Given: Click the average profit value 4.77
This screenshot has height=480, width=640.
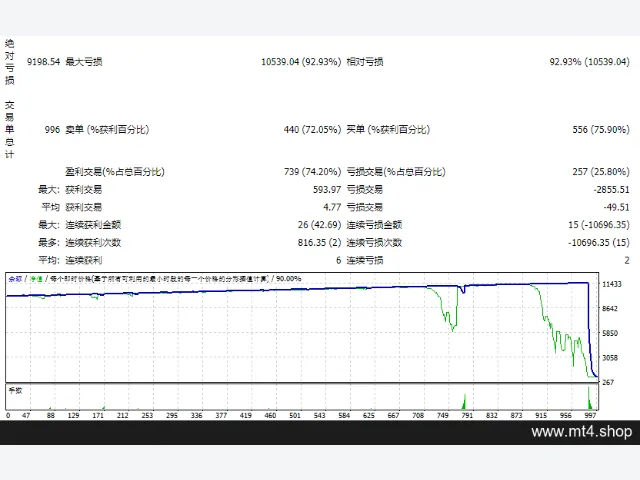Looking at the screenshot, I should coord(332,207).
